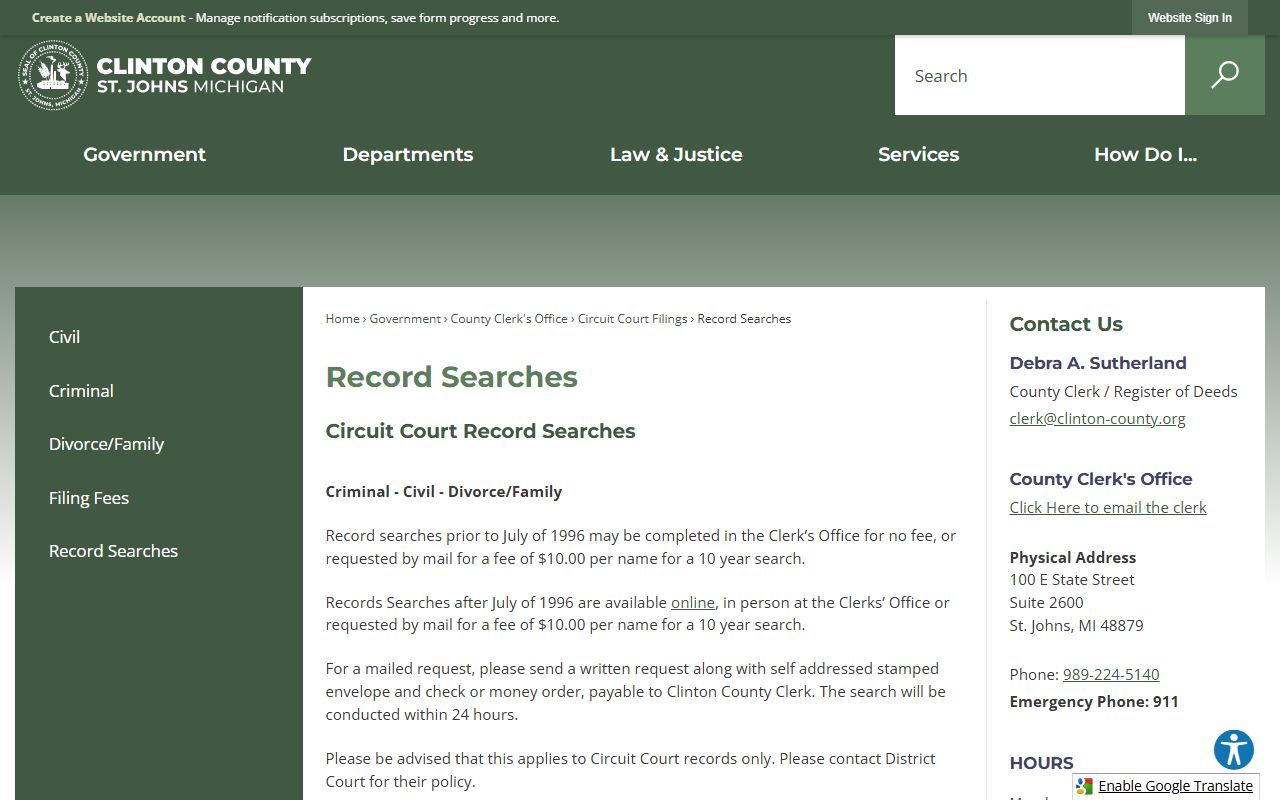
Task: Go to Circuit Court Filings breadcrumb
Action: (x=632, y=319)
